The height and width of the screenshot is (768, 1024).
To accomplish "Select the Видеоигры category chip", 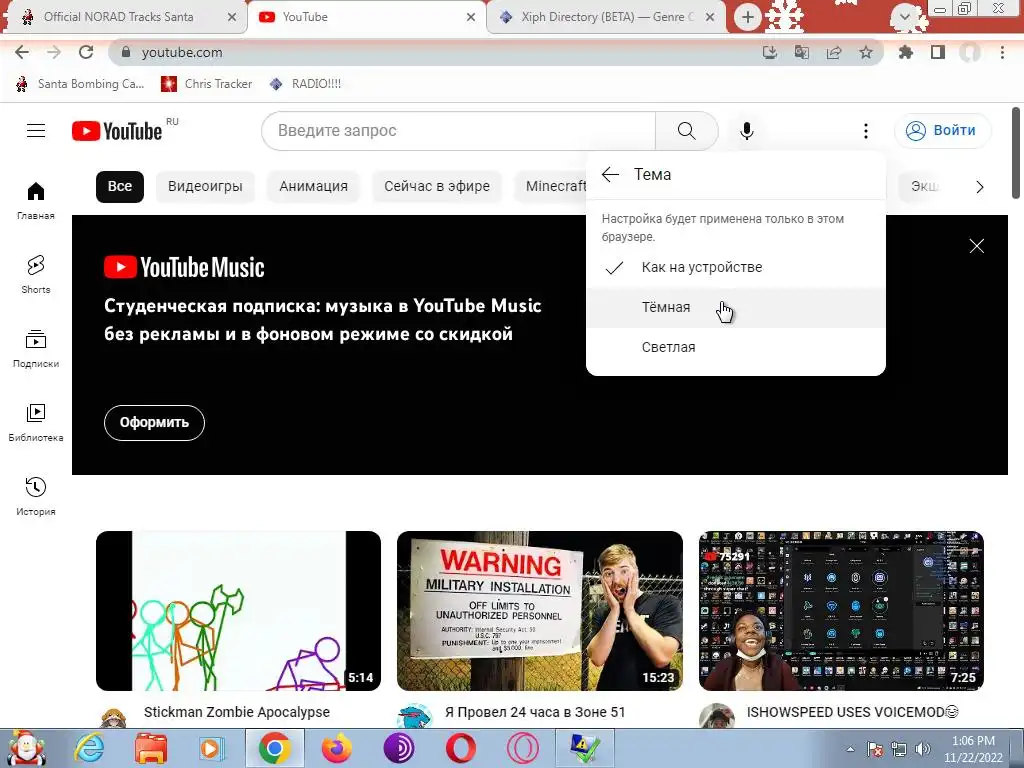I will [205, 186].
